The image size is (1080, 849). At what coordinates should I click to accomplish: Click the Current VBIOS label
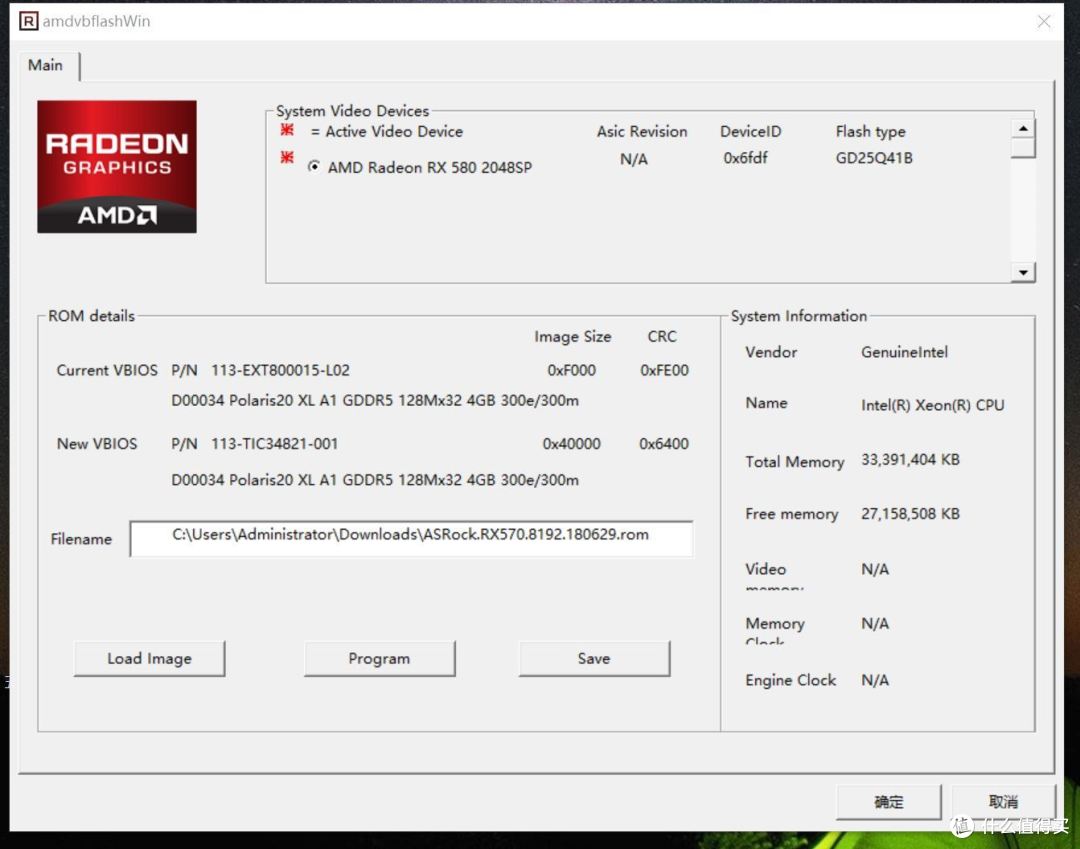click(107, 370)
